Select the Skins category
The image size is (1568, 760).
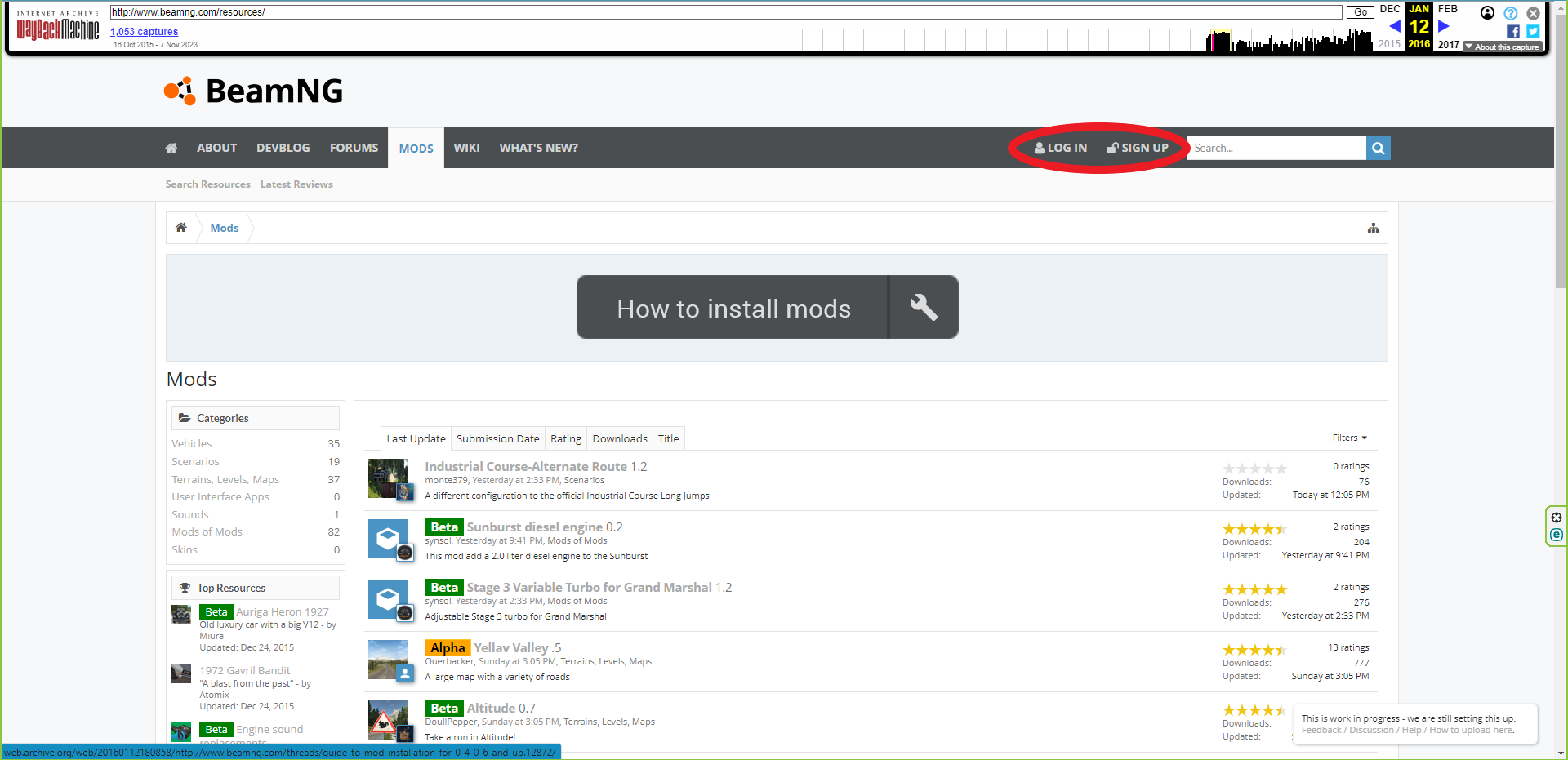point(185,549)
